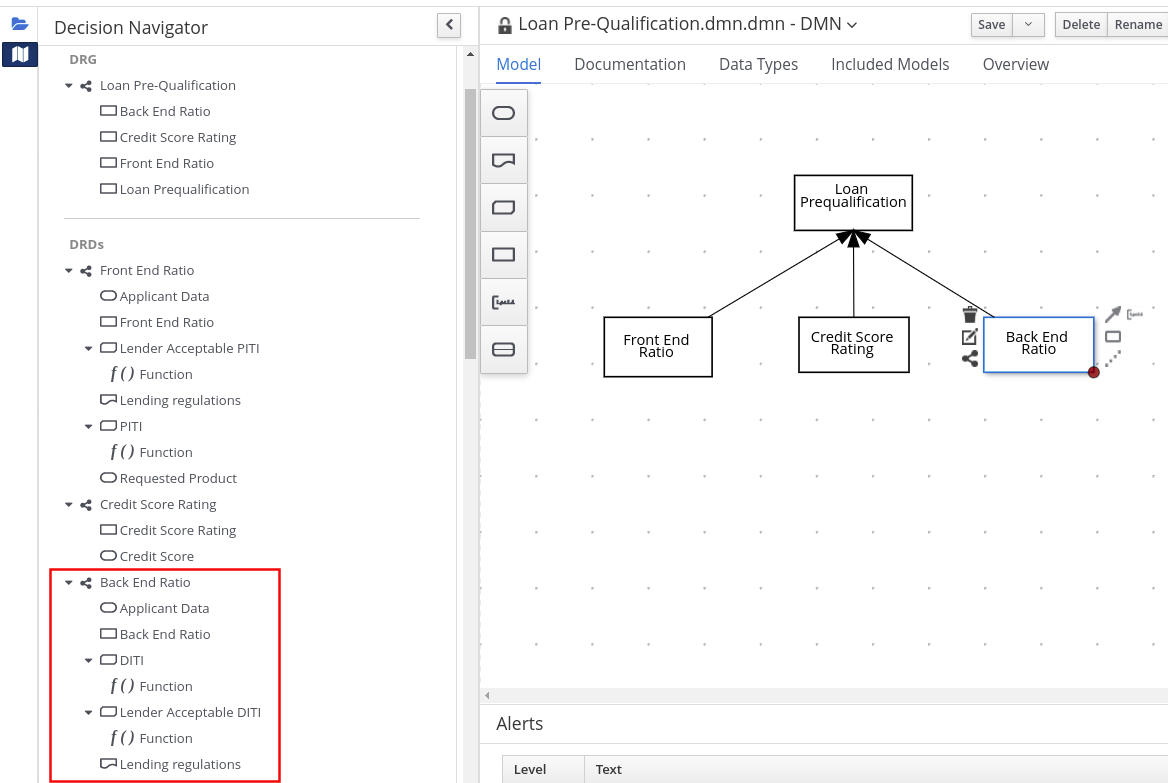
Task: Delete Back End Ratio node via trash icon
Action: (969, 315)
